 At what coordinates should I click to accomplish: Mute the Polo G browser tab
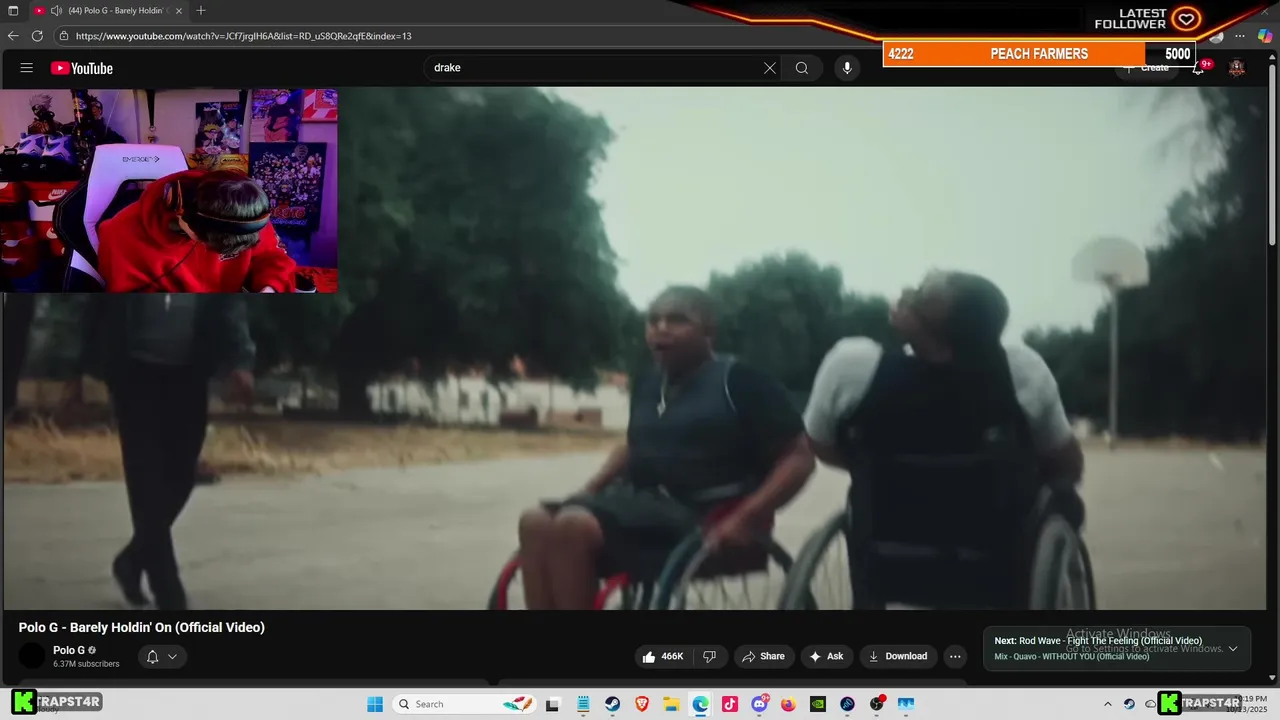tap(57, 11)
